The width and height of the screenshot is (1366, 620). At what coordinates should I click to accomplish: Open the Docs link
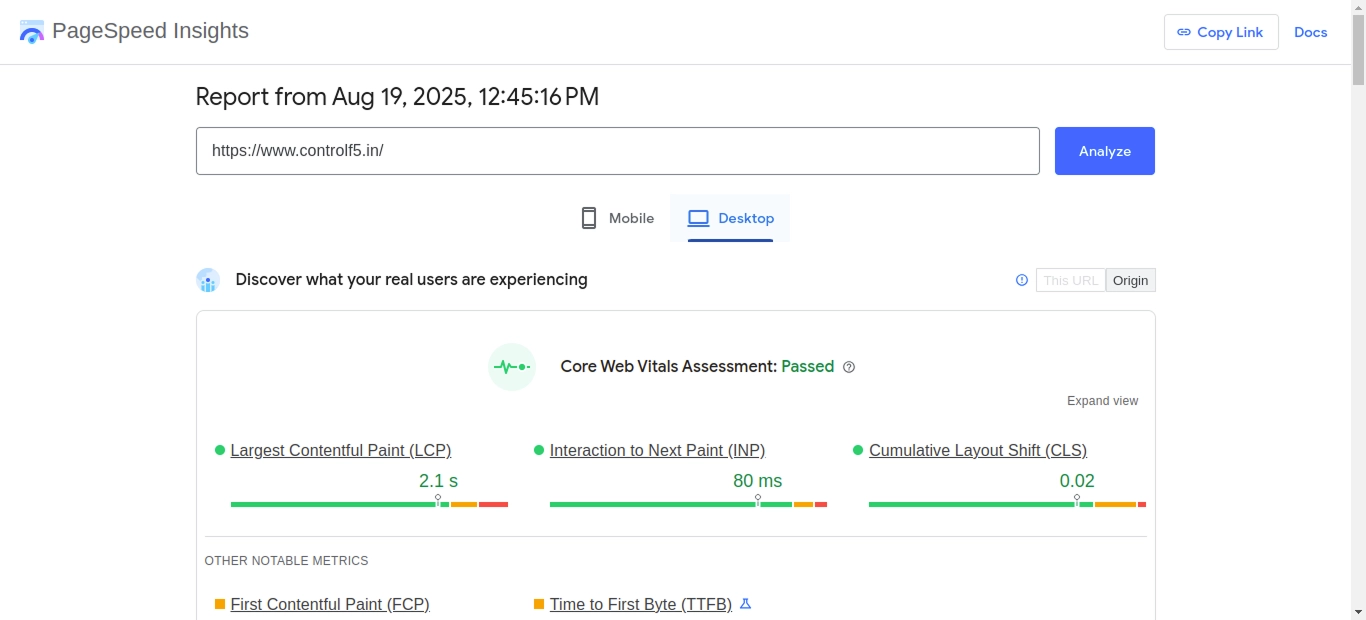pos(1310,32)
